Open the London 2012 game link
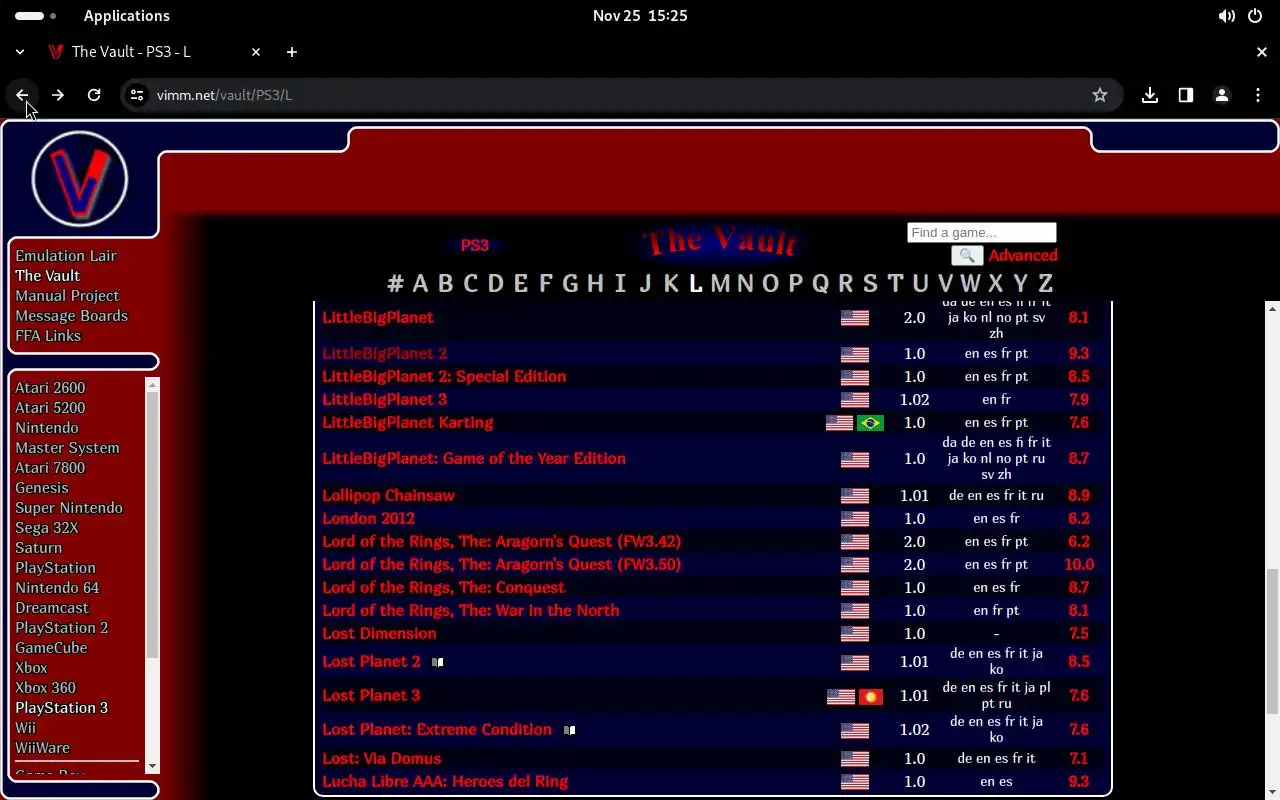 click(368, 519)
